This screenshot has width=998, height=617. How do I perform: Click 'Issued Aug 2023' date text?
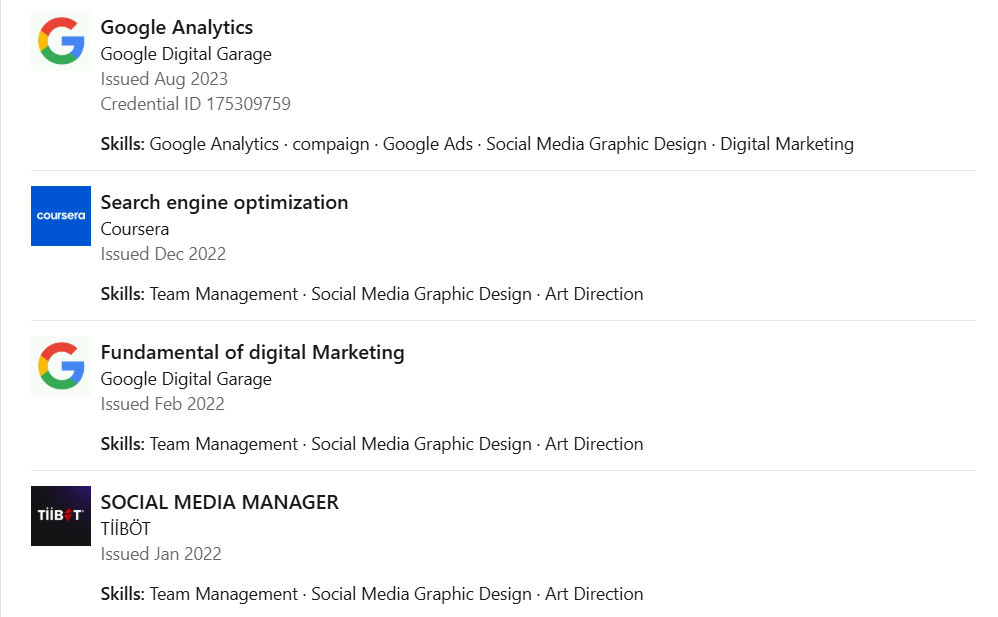(x=164, y=79)
